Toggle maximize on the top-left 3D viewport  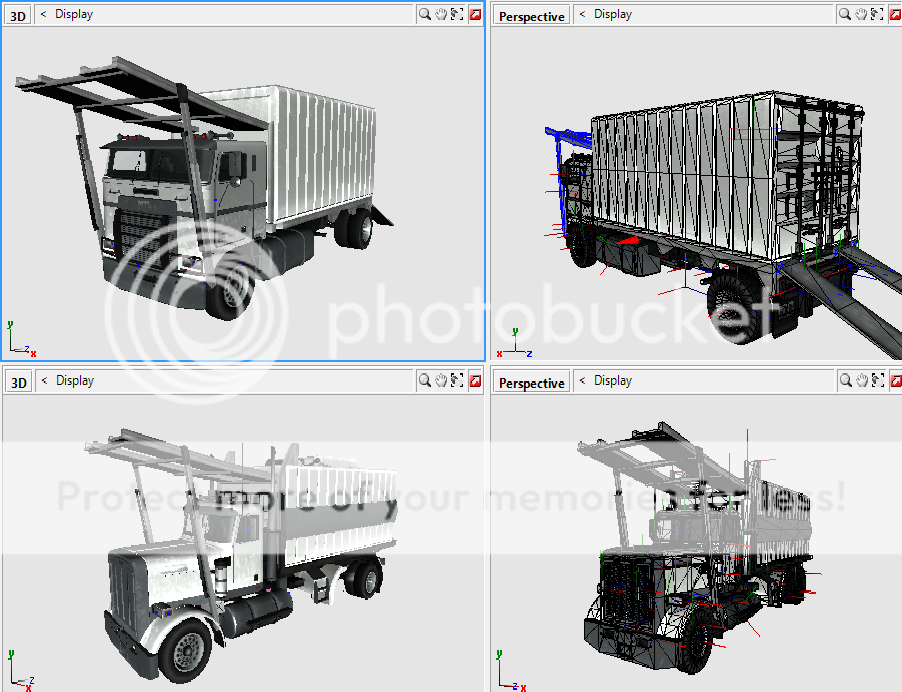coord(474,13)
